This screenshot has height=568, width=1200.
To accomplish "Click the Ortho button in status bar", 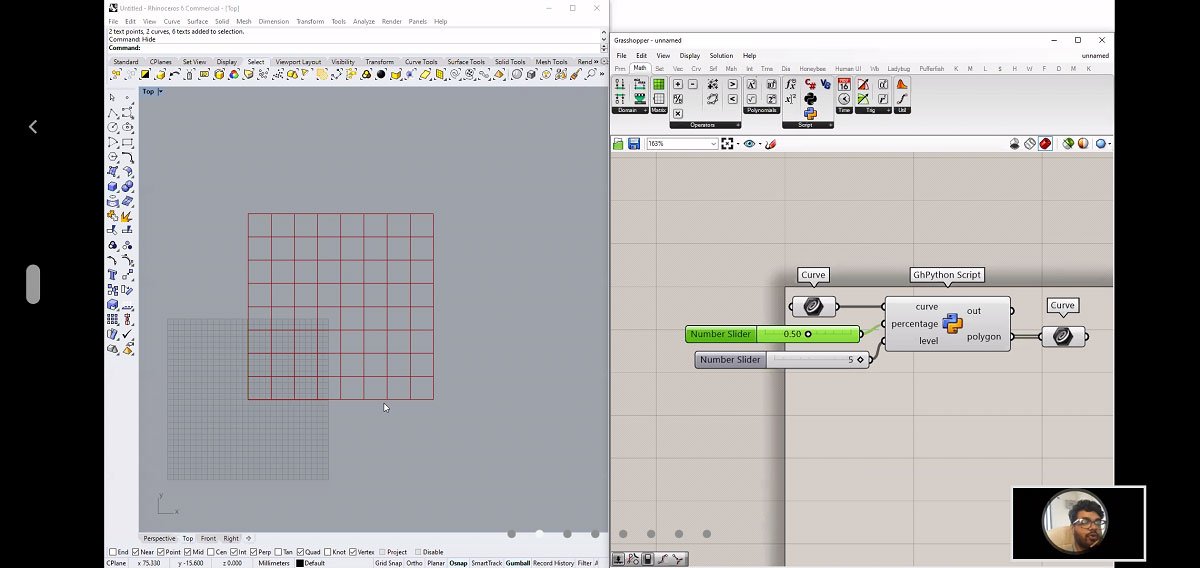I will pyautogui.click(x=414, y=563).
